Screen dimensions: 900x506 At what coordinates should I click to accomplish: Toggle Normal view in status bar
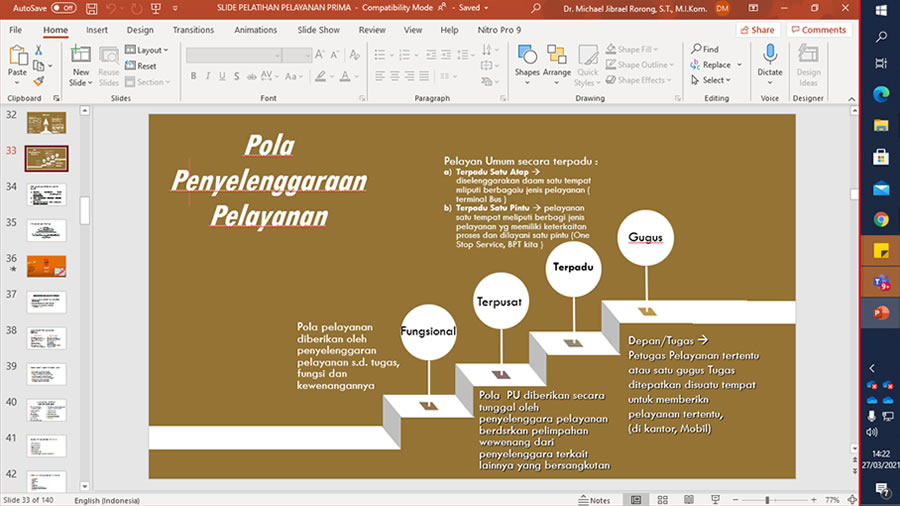tap(635, 499)
